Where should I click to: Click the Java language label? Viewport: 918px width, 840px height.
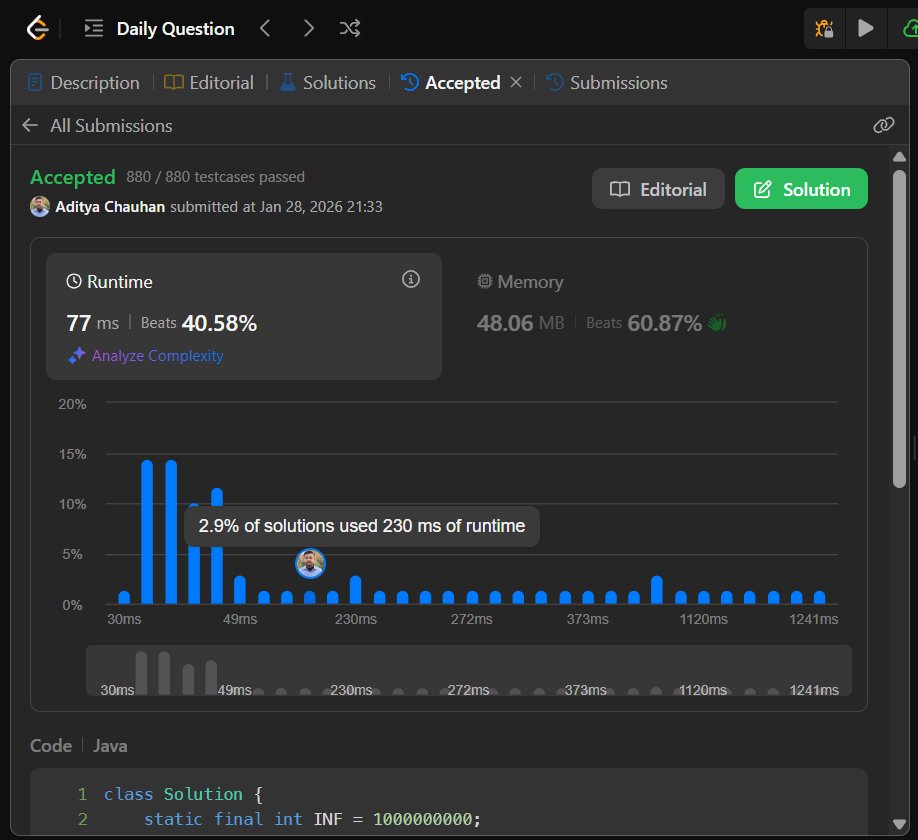pyautogui.click(x=110, y=746)
